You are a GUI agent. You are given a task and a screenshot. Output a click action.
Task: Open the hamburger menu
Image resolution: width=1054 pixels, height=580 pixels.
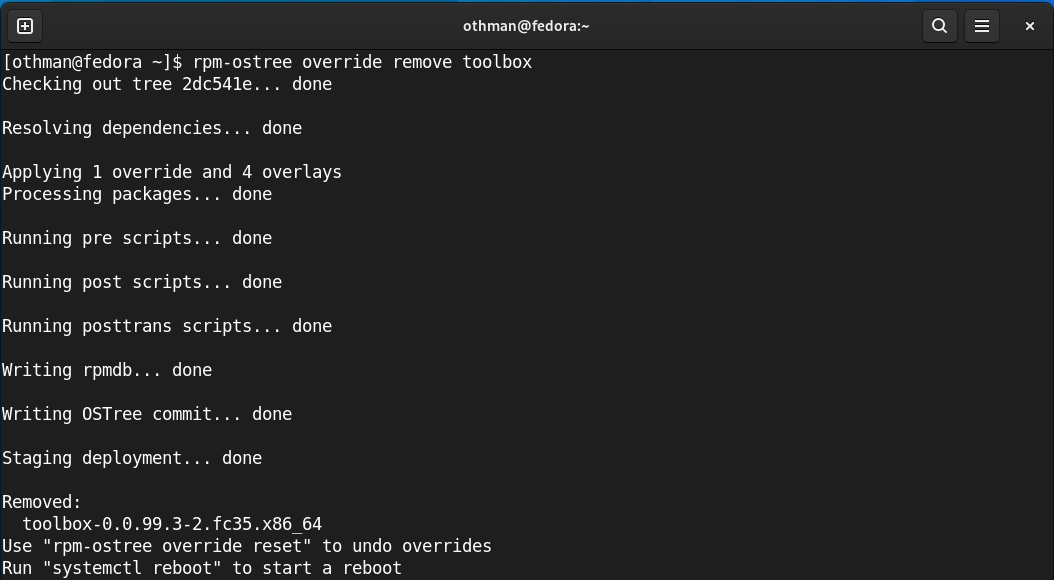982,26
